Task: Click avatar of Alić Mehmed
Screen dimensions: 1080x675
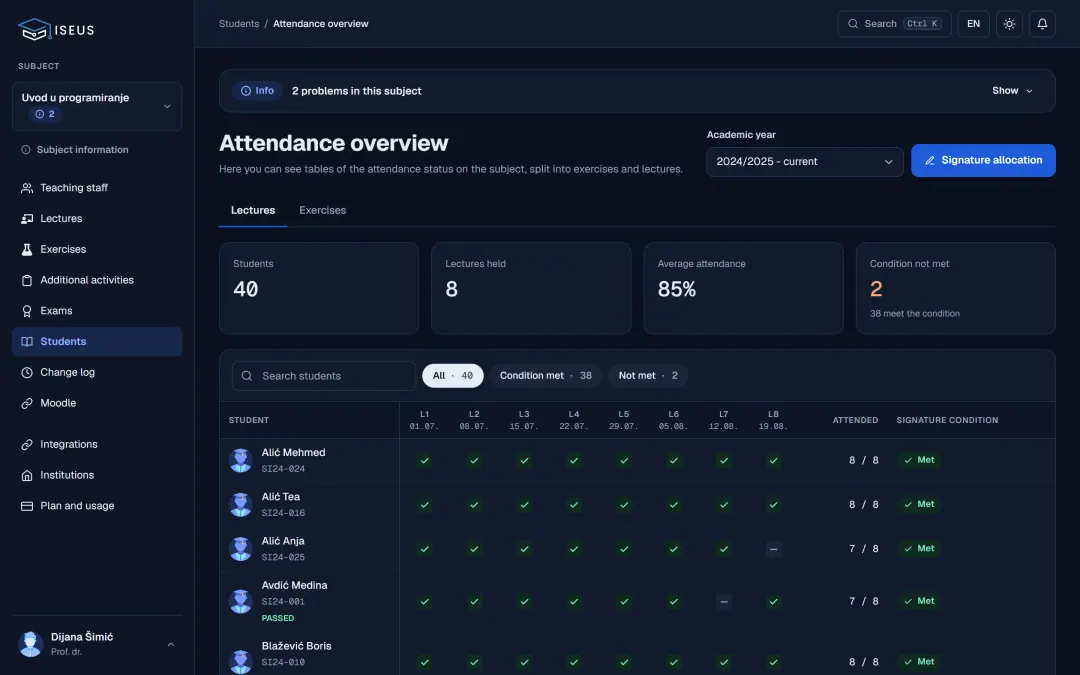Action: (240, 460)
